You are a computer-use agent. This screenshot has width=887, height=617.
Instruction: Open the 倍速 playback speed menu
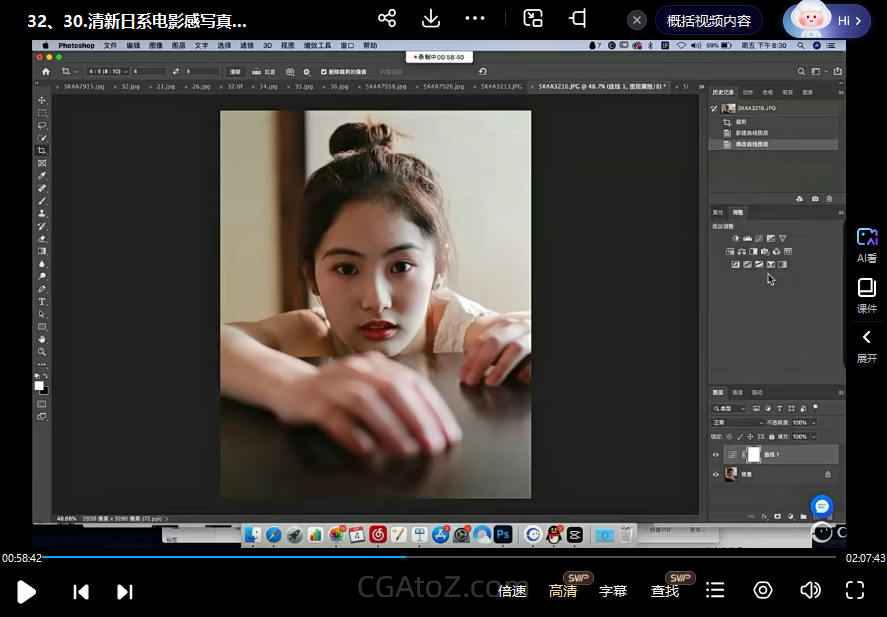[512, 591]
